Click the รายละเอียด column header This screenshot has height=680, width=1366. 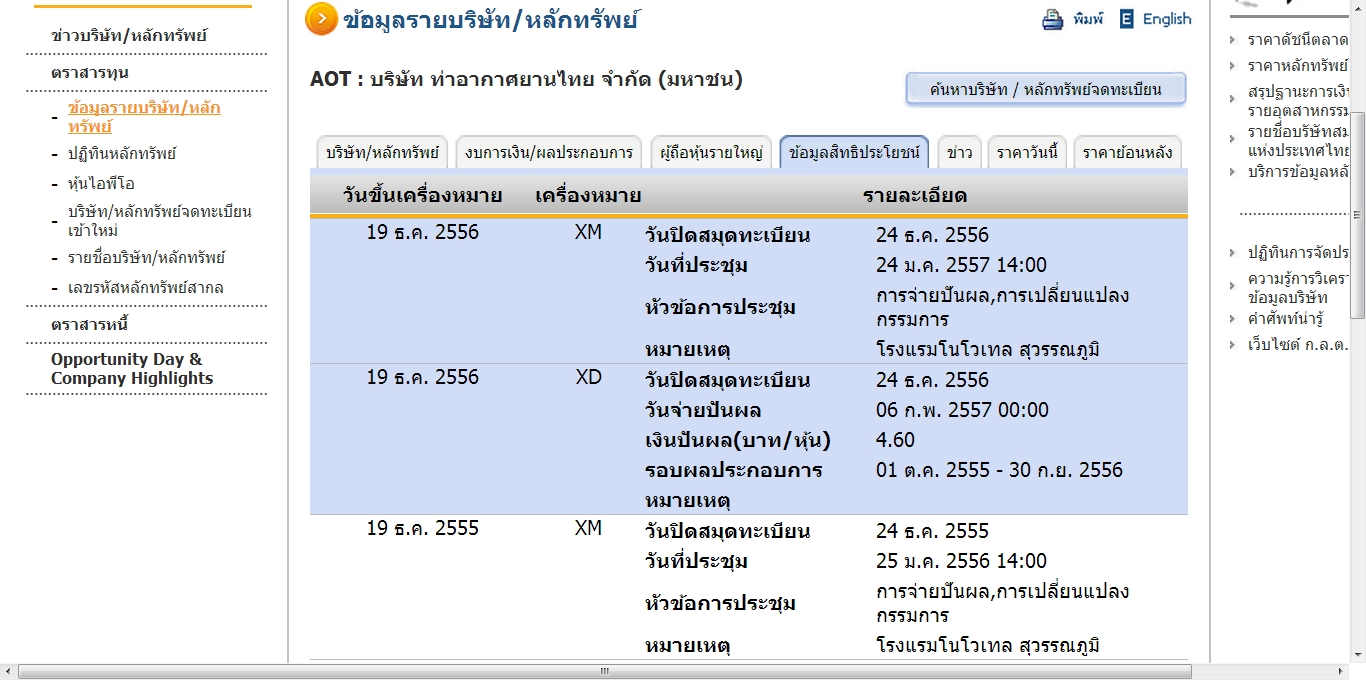coord(915,196)
